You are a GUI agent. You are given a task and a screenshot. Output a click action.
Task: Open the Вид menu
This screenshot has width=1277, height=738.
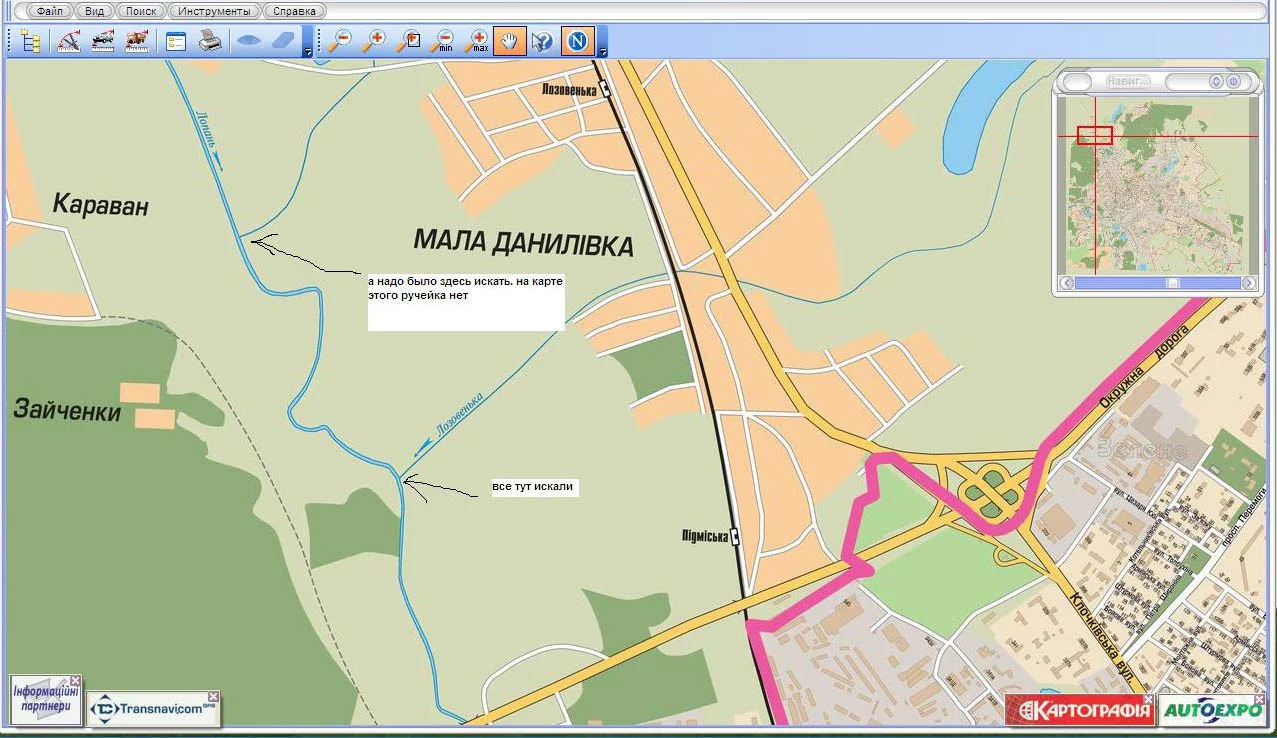pyautogui.click(x=95, y=11)
